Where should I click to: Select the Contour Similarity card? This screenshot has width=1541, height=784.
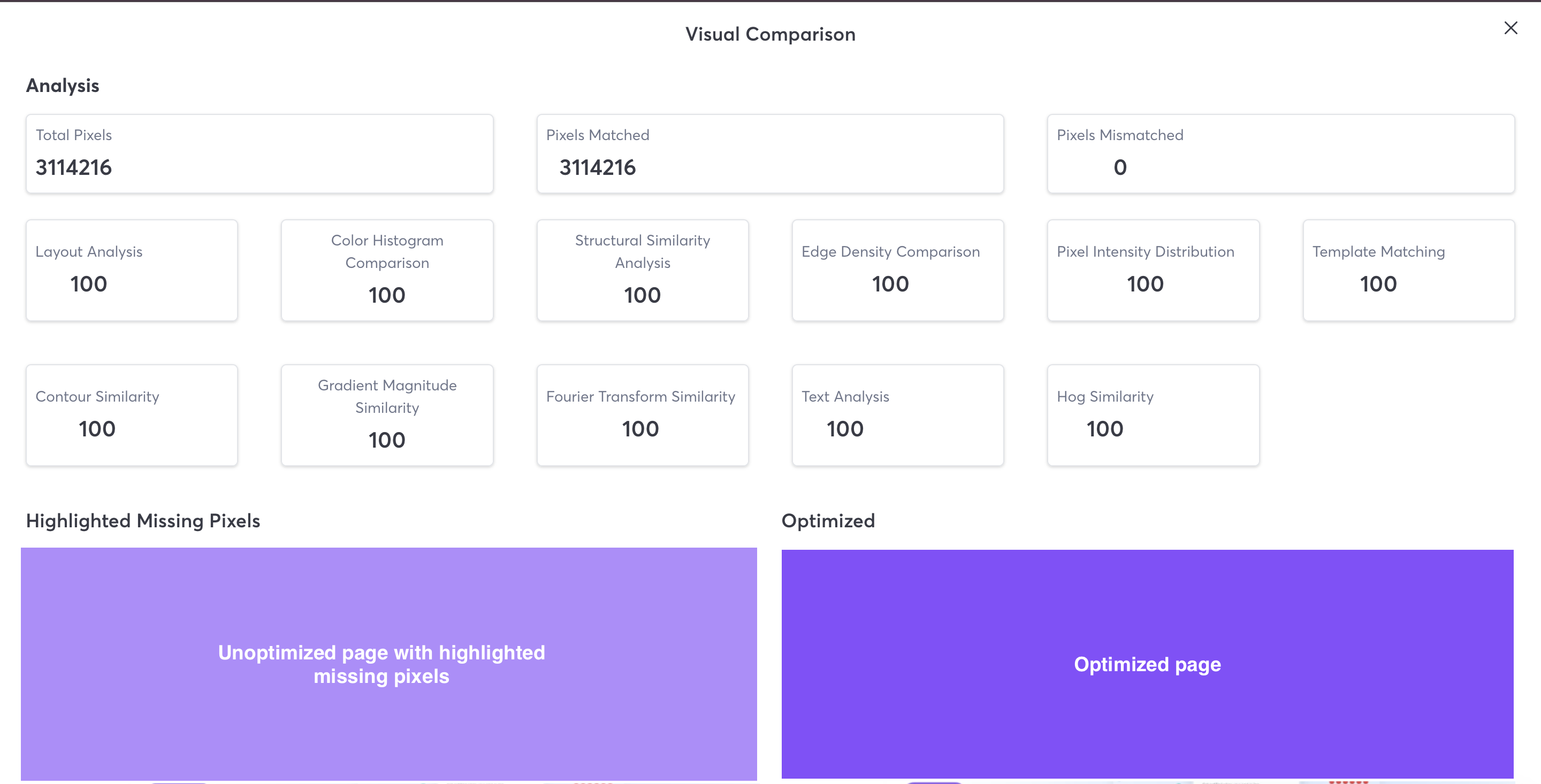pyautogui.click(x=132, y=415)
